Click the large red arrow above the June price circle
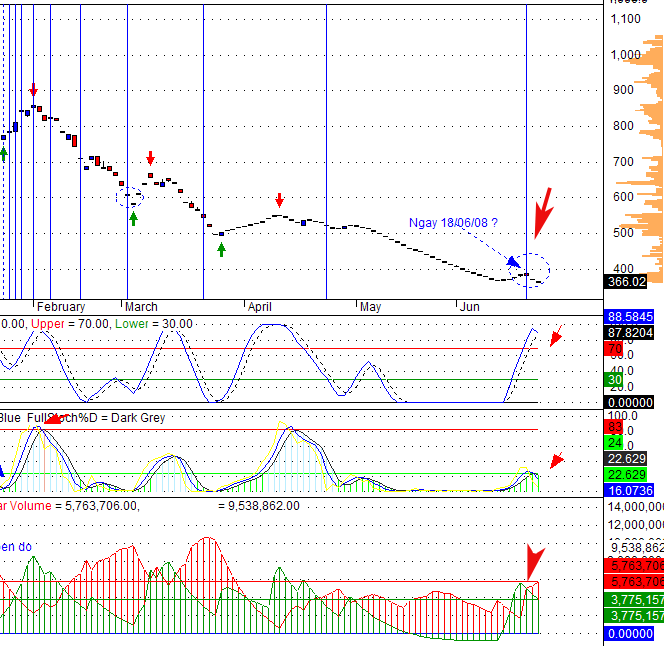 (542, 210)
